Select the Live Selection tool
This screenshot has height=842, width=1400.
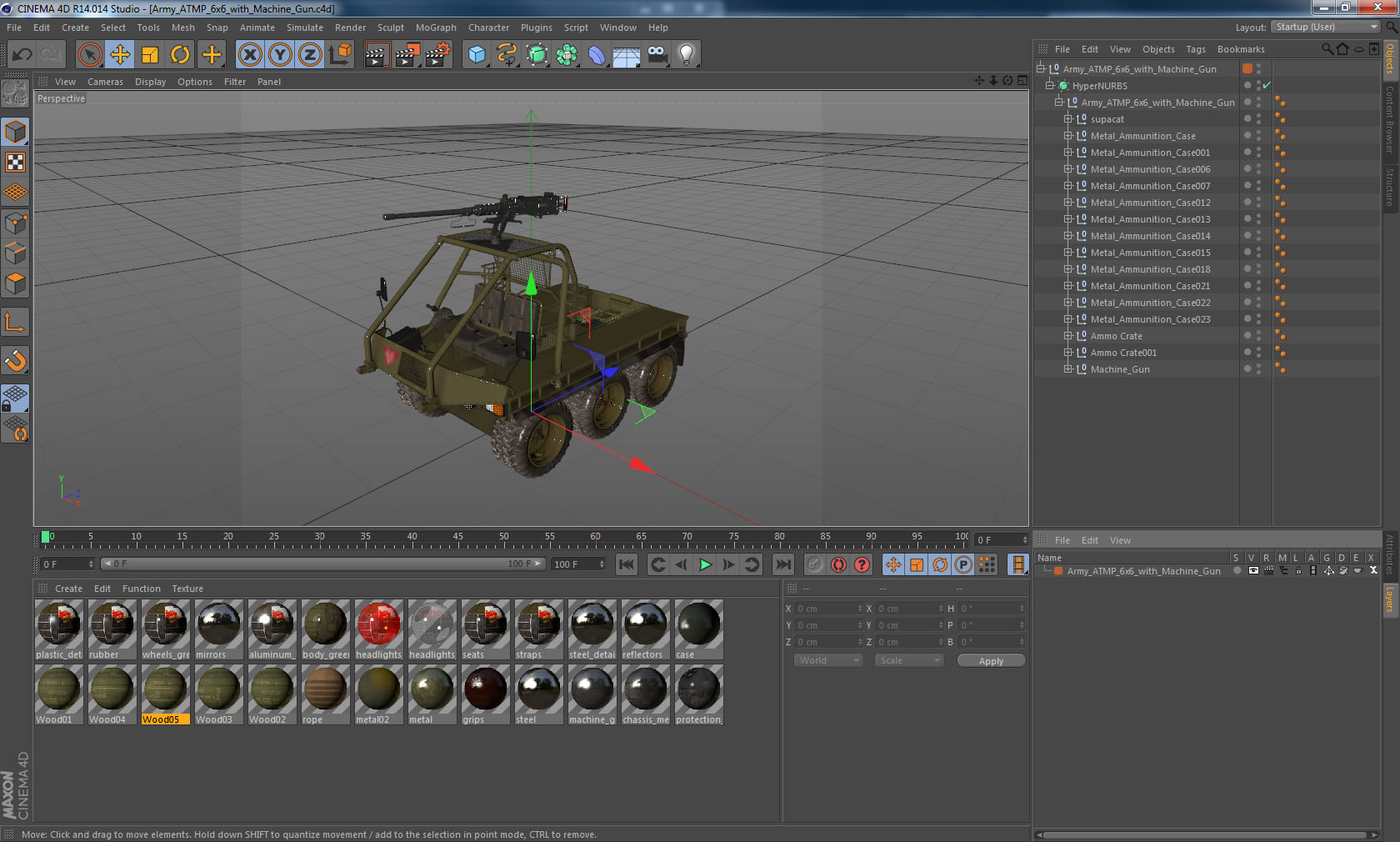point(90,55)
